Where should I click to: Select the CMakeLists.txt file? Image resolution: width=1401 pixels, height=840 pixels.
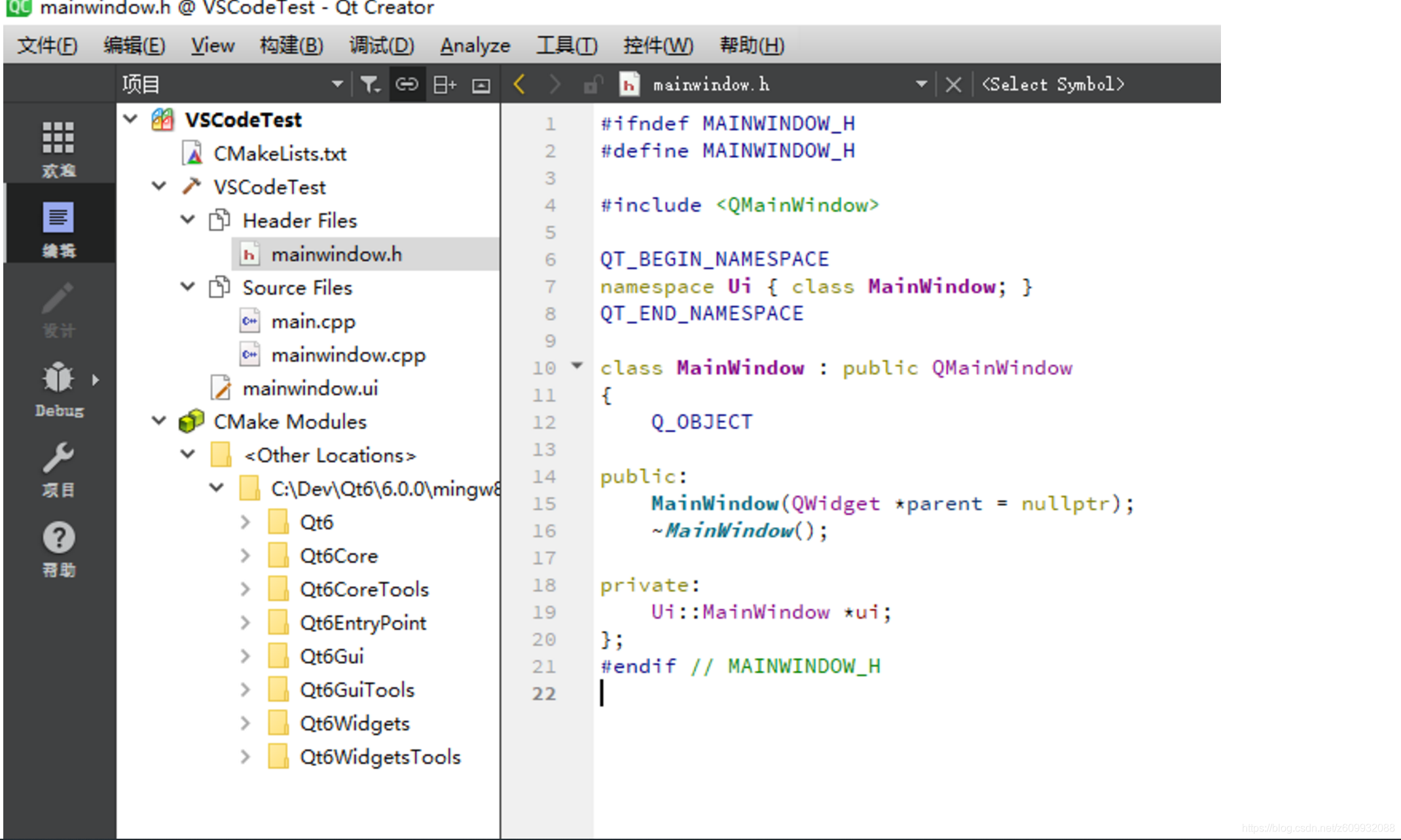(x=280, y=154)
